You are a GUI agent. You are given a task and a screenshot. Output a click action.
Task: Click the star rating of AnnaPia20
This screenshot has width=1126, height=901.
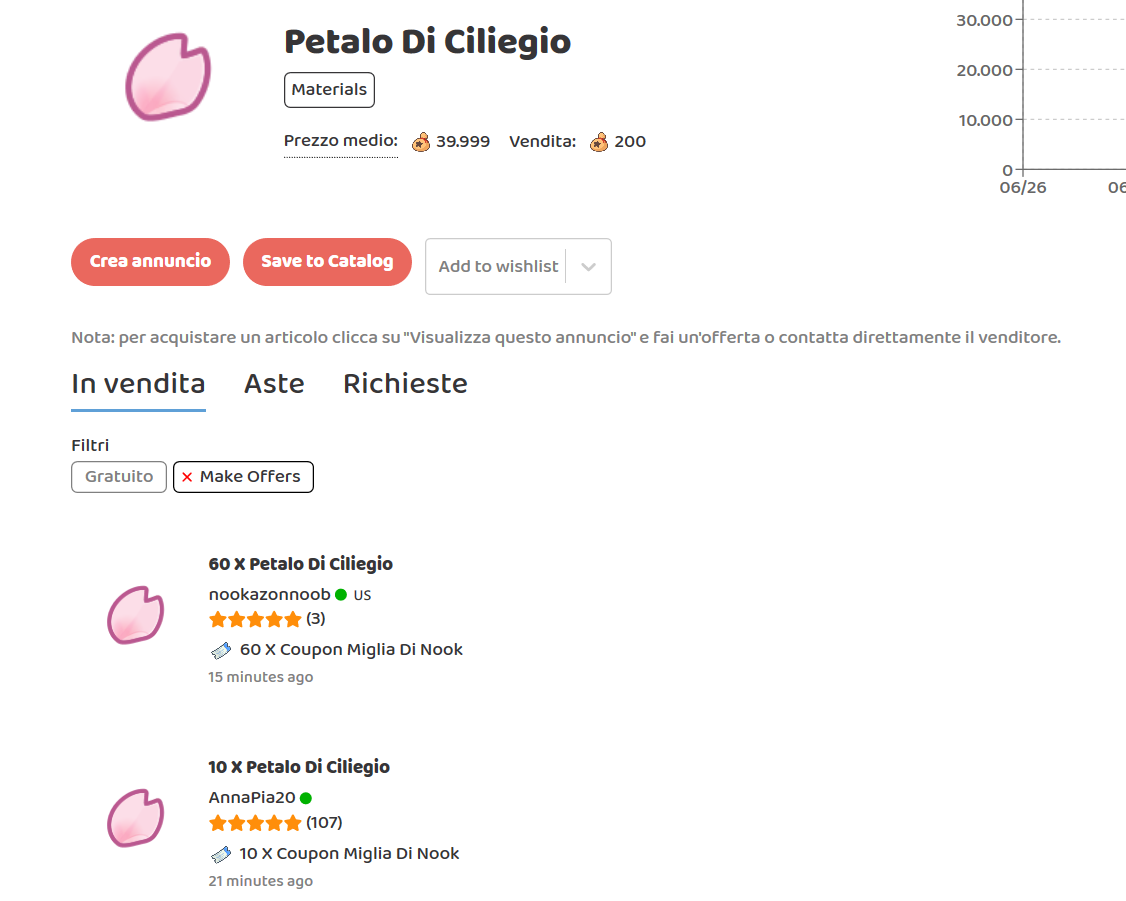pos(255,823)
